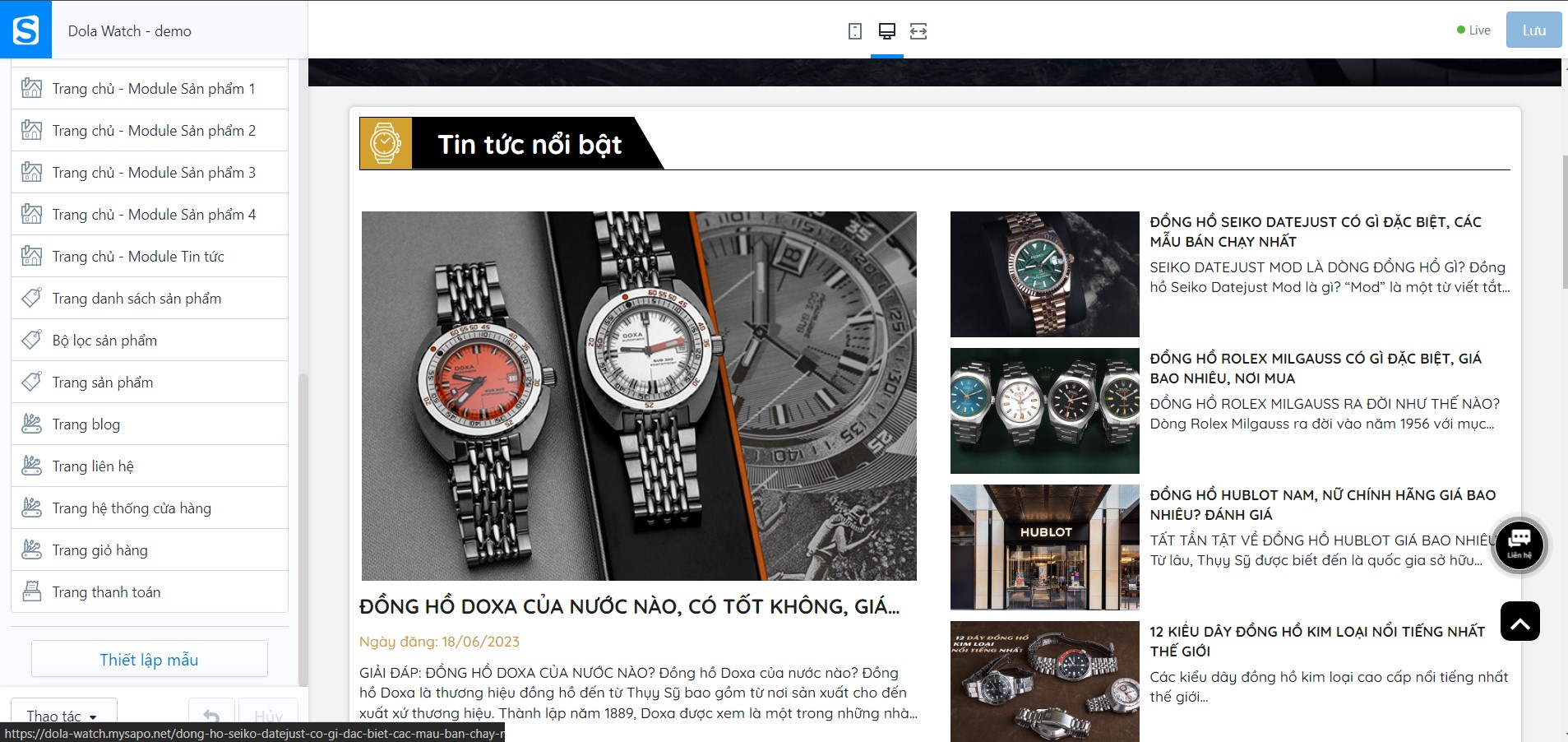Click the Thiết lập mẫu button
This screenshot has height=742, width=1568.
point(149,659)
